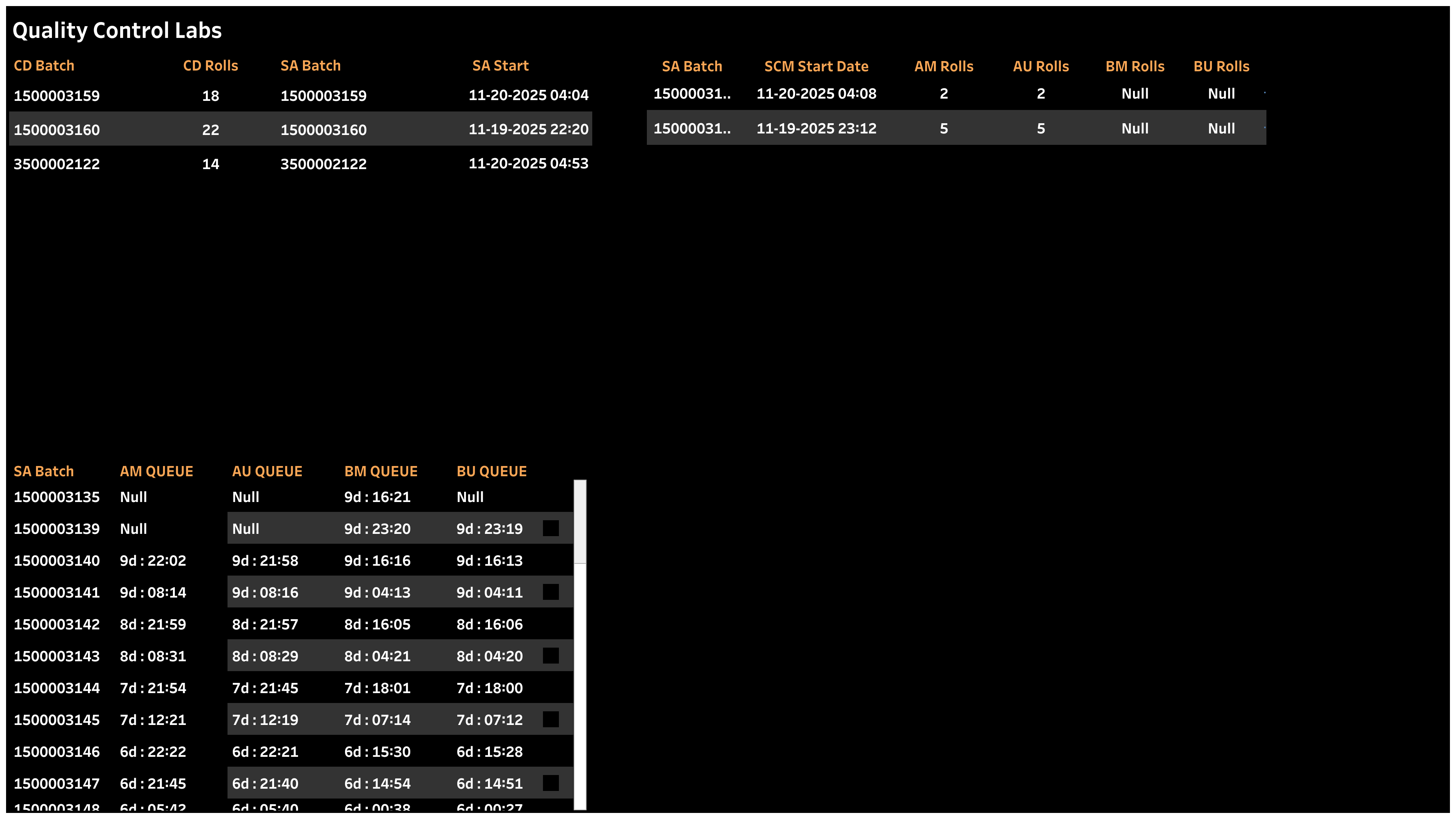1456x819 pixels.
Task: Click the queue table scrollbar track below thumb
Action: (x=580, y=684)
